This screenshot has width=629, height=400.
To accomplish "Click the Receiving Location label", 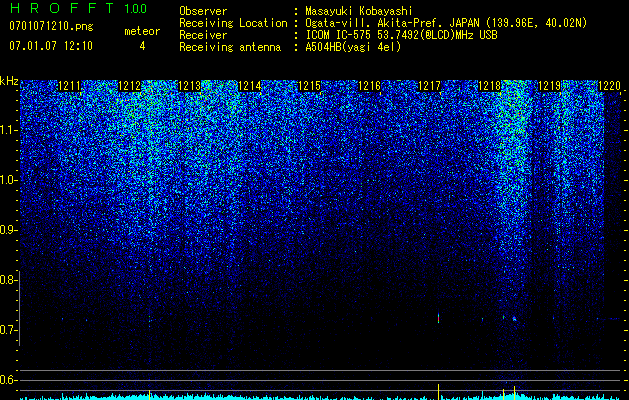I will tap(233, 23).
